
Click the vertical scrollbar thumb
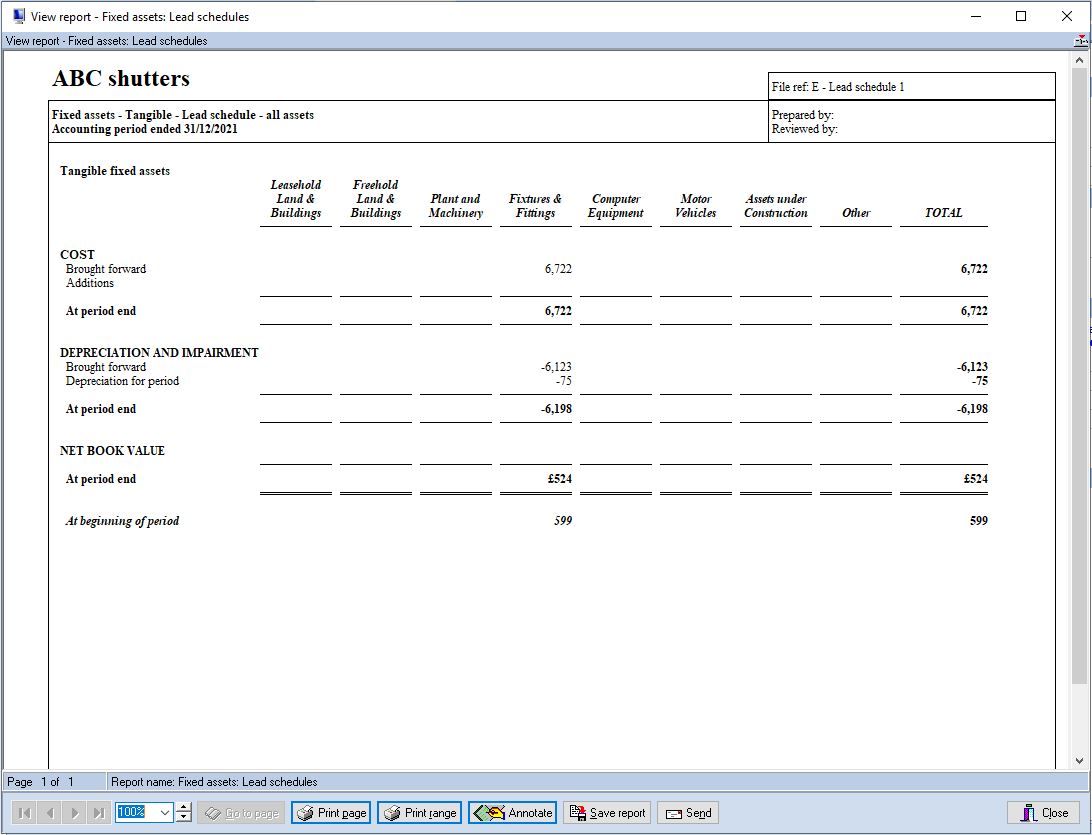(1079, 375)
